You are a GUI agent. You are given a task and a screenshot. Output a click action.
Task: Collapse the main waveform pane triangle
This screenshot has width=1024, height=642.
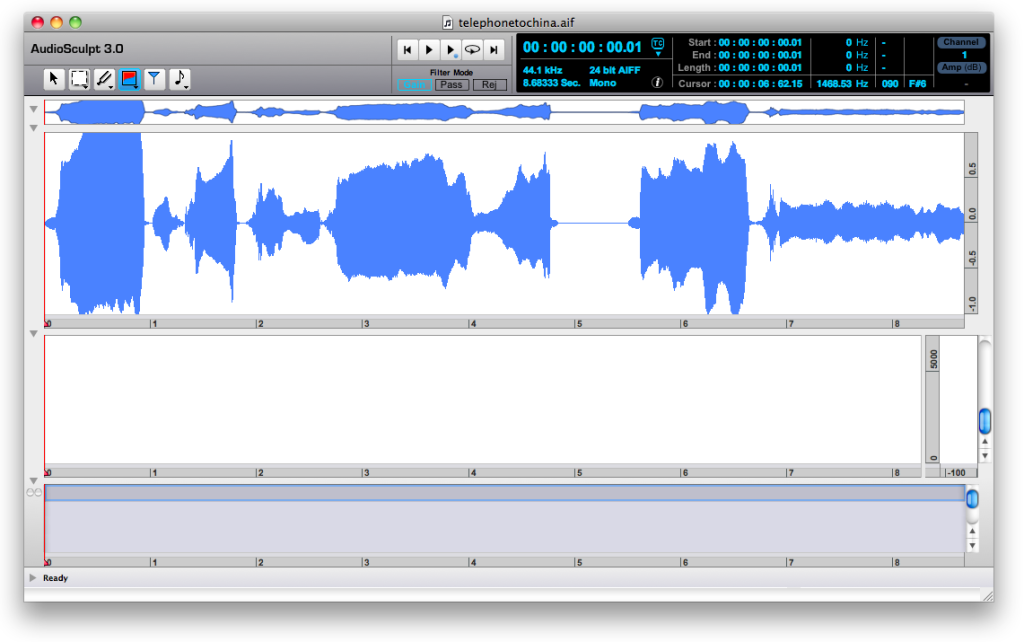pyautogui.click(x=33, y=128)
